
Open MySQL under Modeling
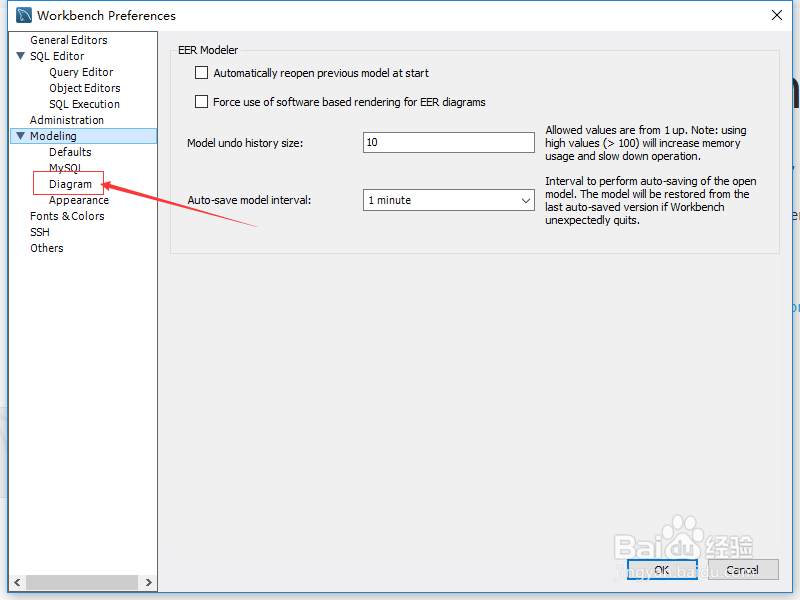pyautogui.click(x=65, y=167)
